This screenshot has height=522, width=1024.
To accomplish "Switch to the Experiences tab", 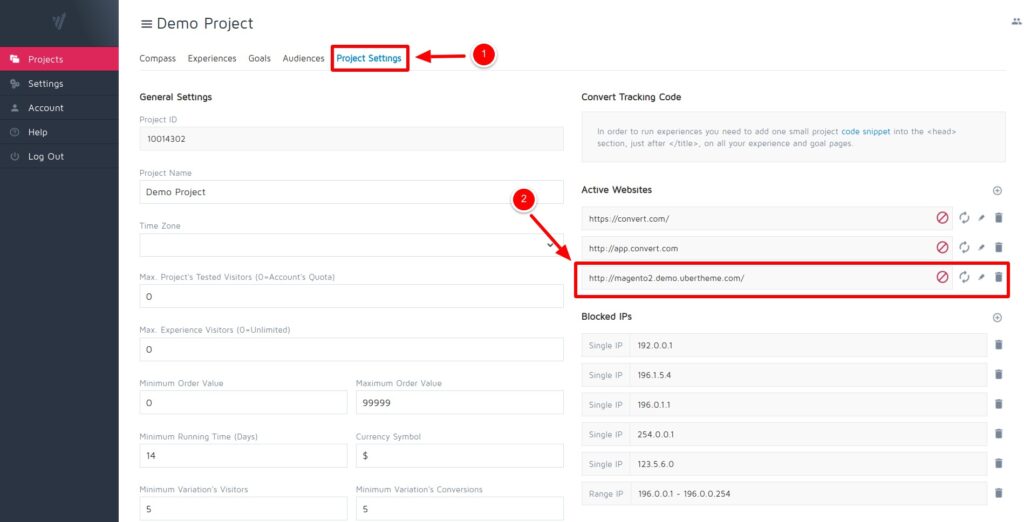I will tap(212, 58).
